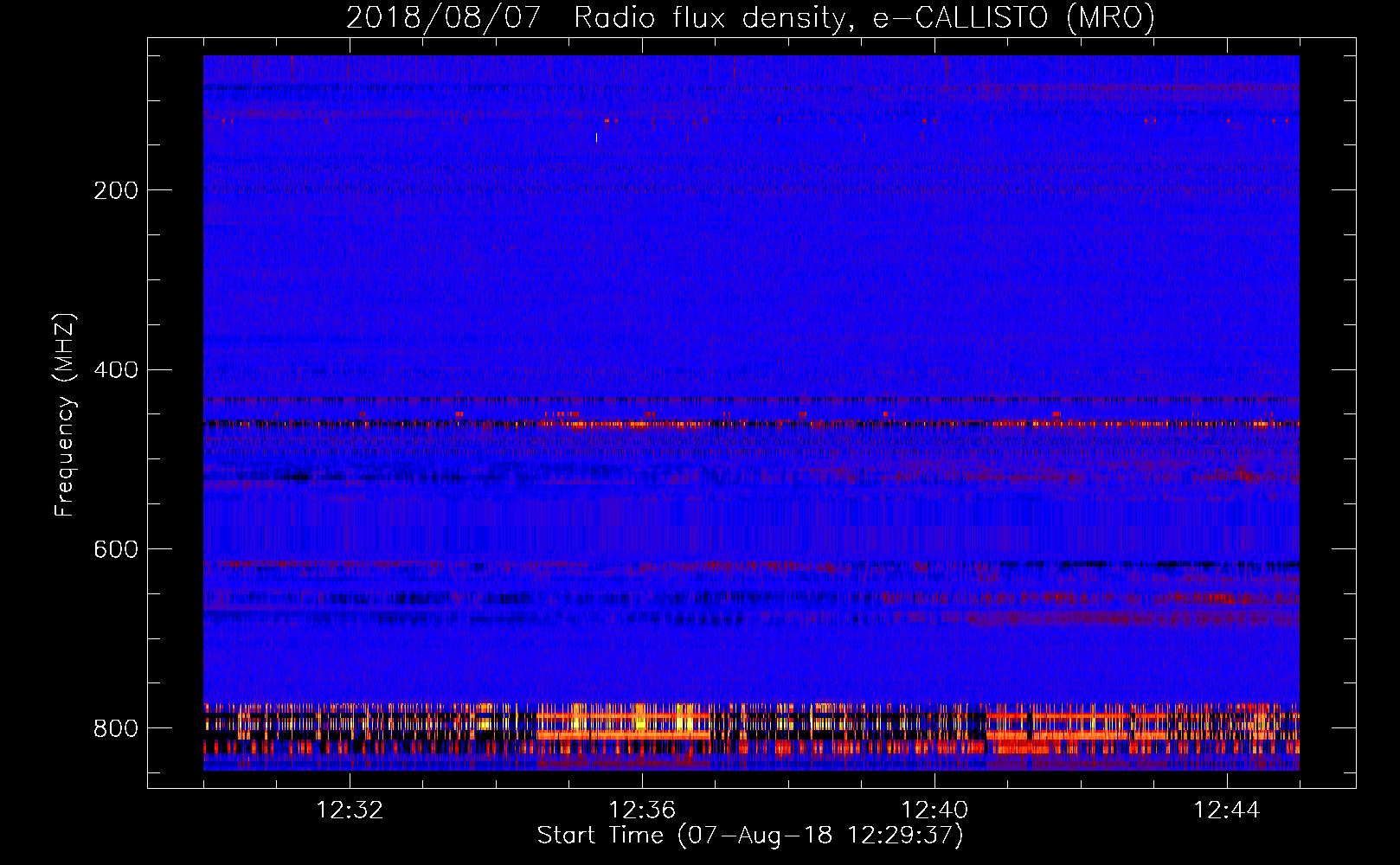
Task: Select the "Frequency (MHZ)" y-axis label
Action: click(x=65, y=415)
